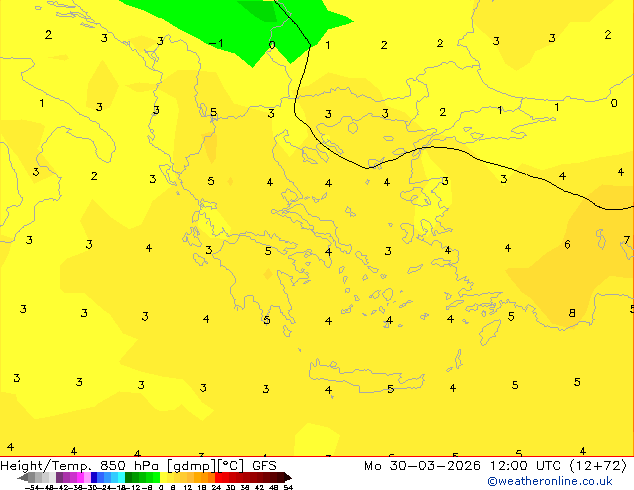Click the '24' label under the color scale

pos(216,487)
